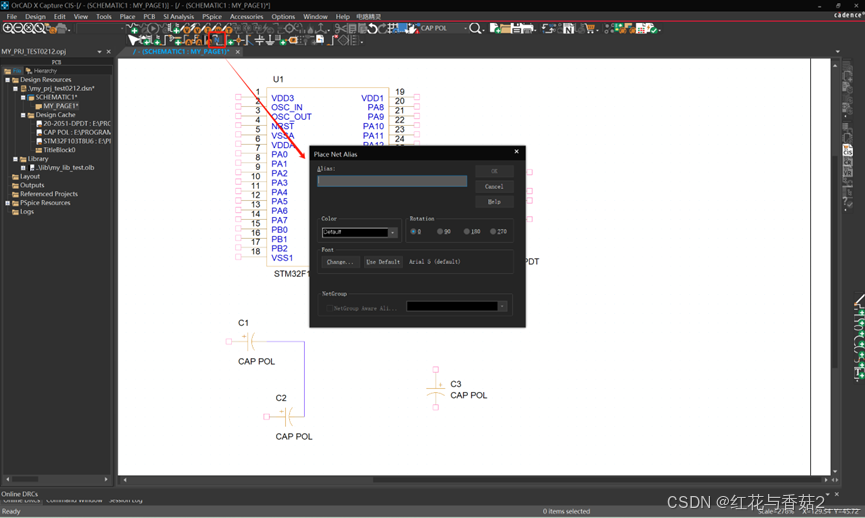Viewport: 865px width, 518px height.
Task: Select the 0 rotation radio button
Action: (x=413, y=232)
